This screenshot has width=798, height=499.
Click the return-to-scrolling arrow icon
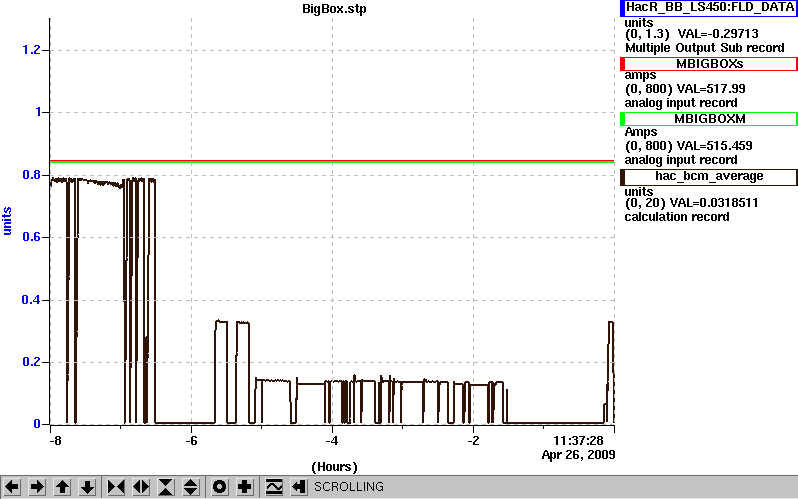pyautogui.click(x=299, y=487)
